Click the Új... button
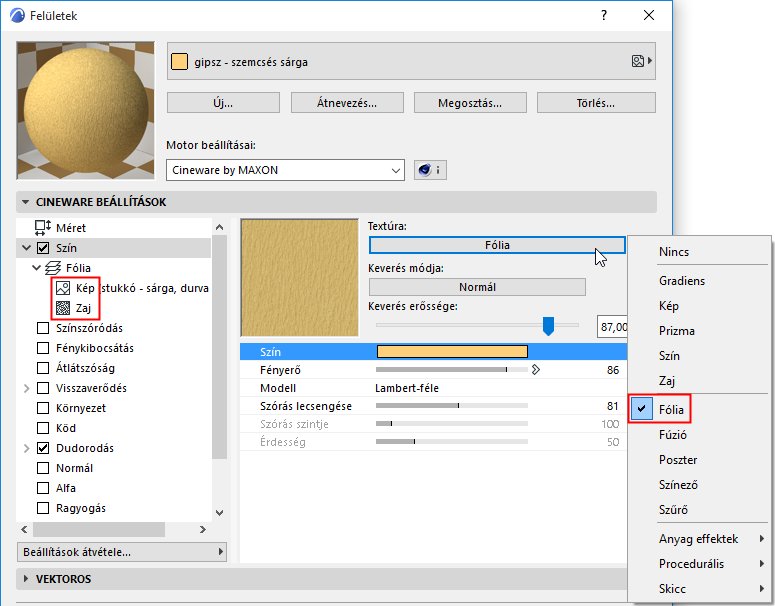 point(223,103)
